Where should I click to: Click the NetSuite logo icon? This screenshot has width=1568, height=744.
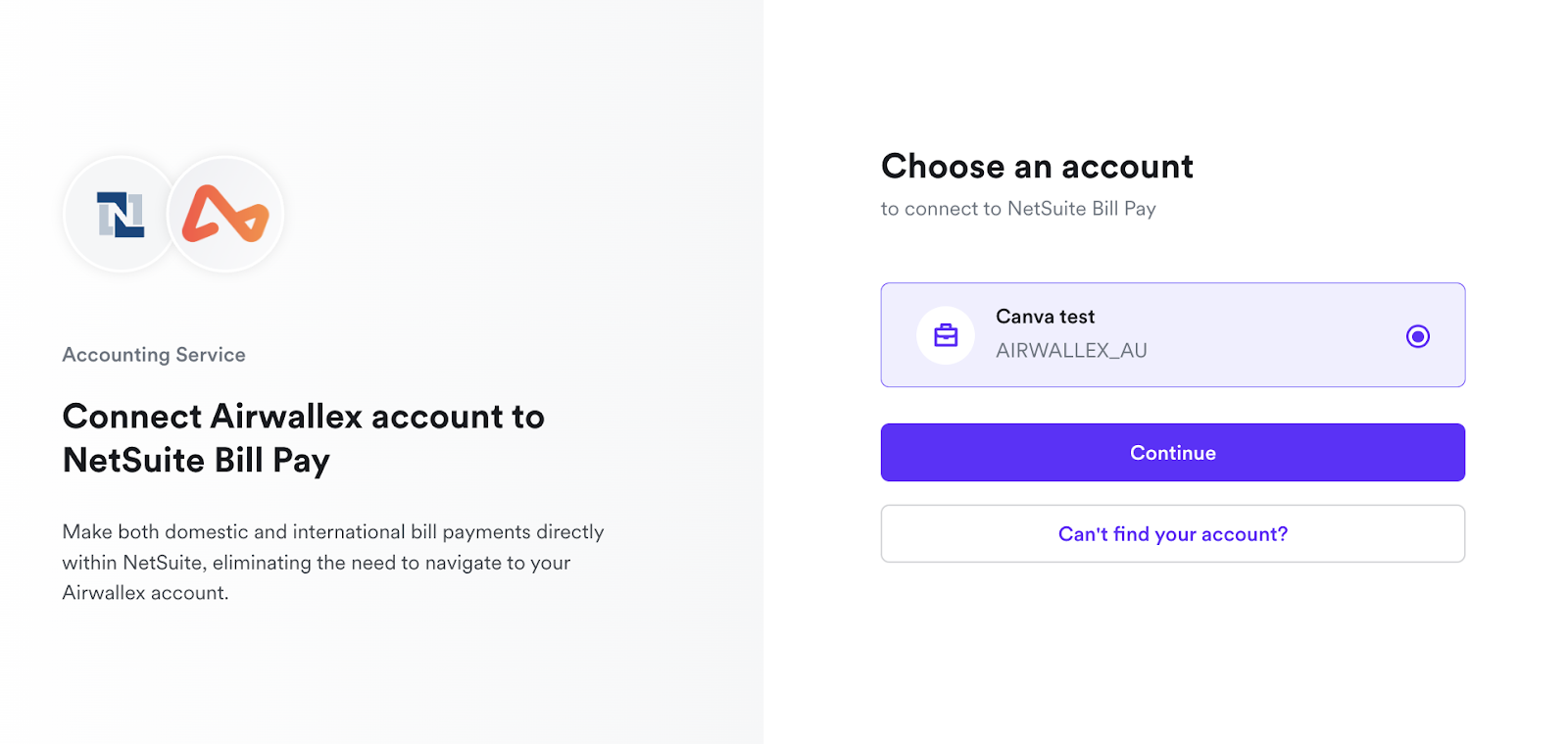click(x=120, y=215)
